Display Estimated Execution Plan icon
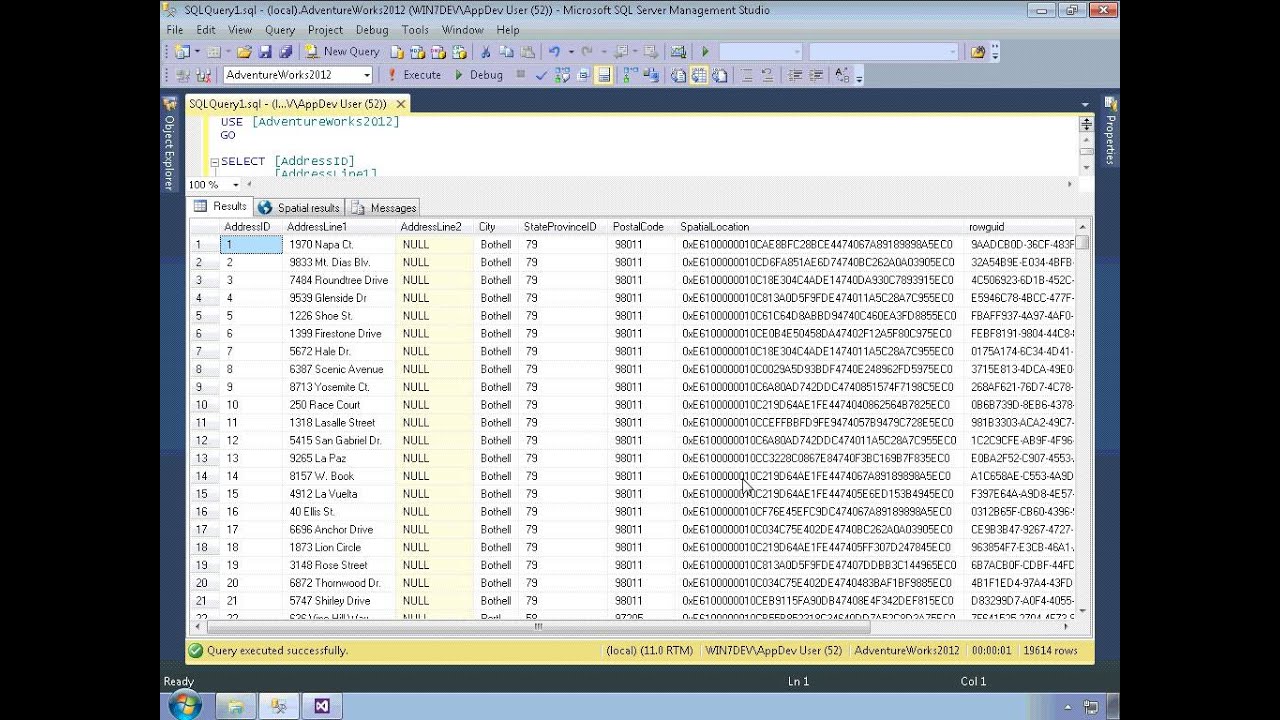The height and width of the screenshot is (720, 1280). 562,75
